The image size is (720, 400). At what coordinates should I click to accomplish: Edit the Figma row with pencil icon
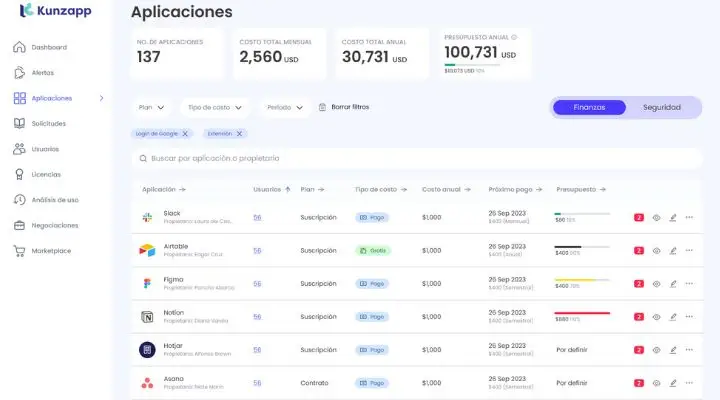pos(673,283)
